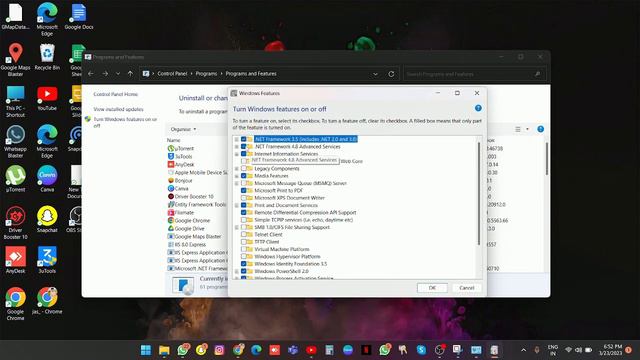Open the YouTube desktop shortcut
The image size is (640, 360).
click(x=47, y=98)
